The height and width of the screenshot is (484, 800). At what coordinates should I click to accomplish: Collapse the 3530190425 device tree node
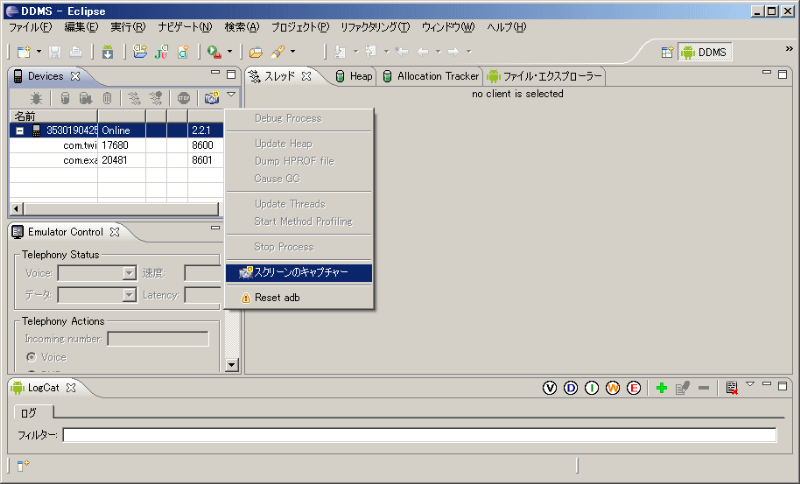[x=20, y=131]
